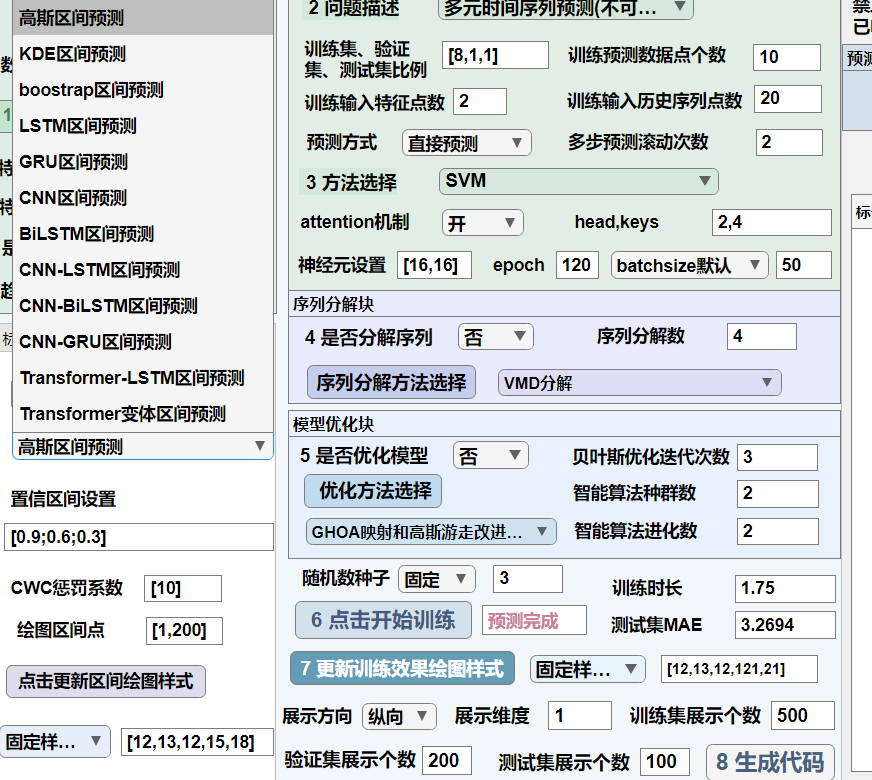This screenshot has height=780, width=872.
Task: Open the 随机数种子 固定 dropdown
Action: coord(436,579)
